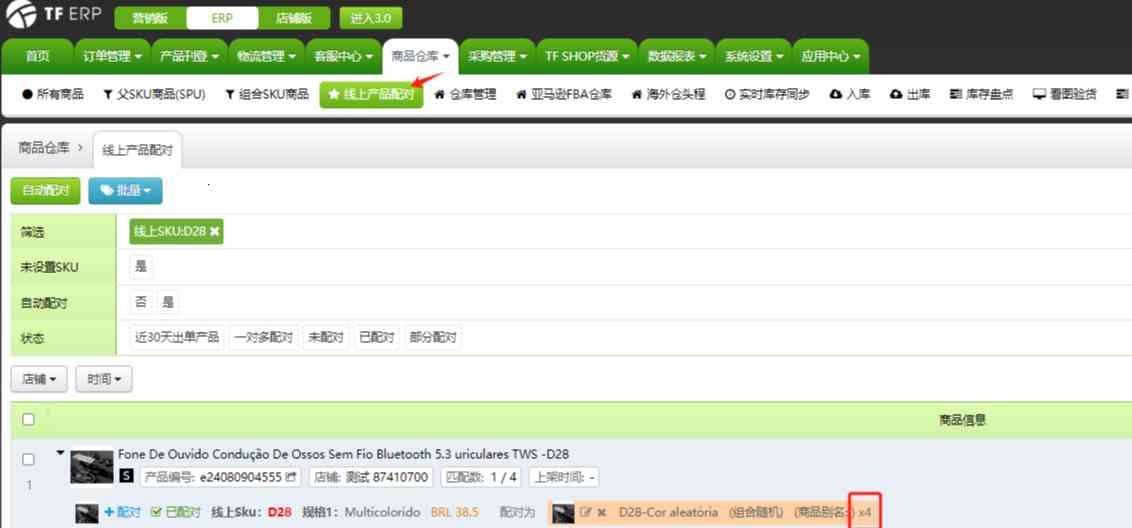This screenshot has height=528, width=1132.
Task: Click the S platform icon in product row
Action: [x=126, y=477]
